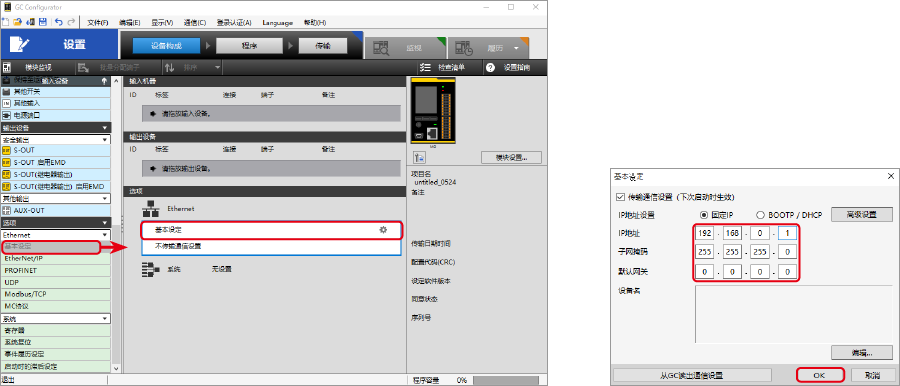Click the last octet field of IP地址
Screen dimensions: 900x386
(x=787, y=234)
